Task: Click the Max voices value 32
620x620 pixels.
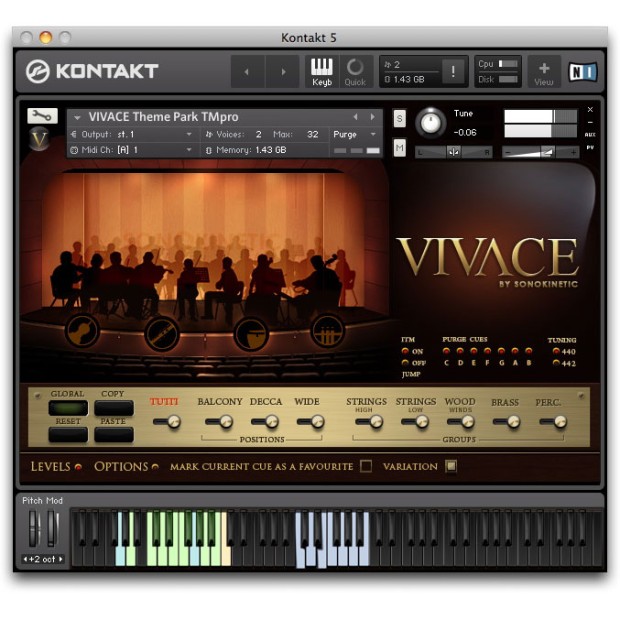Action: [312, 134]
